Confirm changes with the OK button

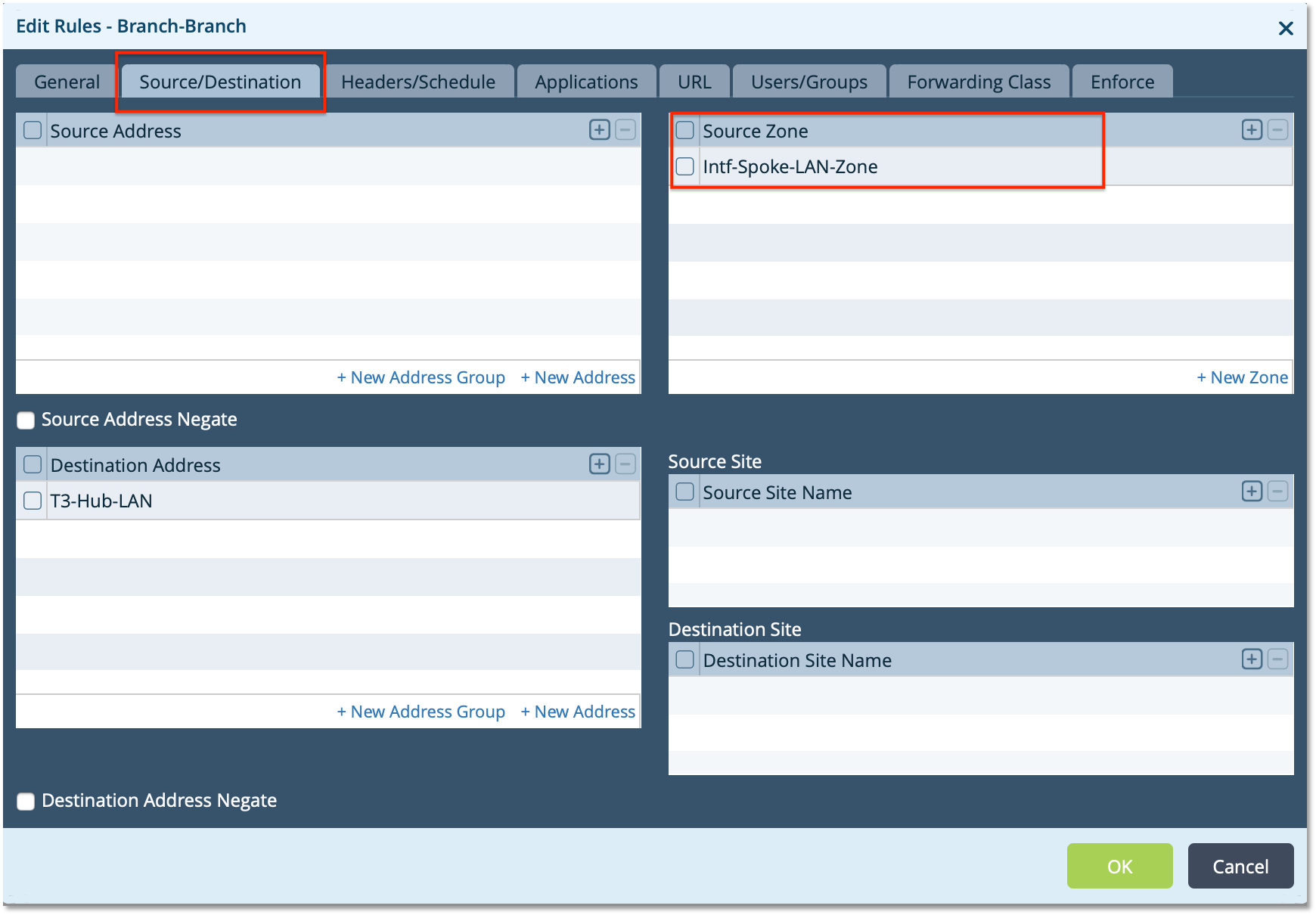[1119, 866]
